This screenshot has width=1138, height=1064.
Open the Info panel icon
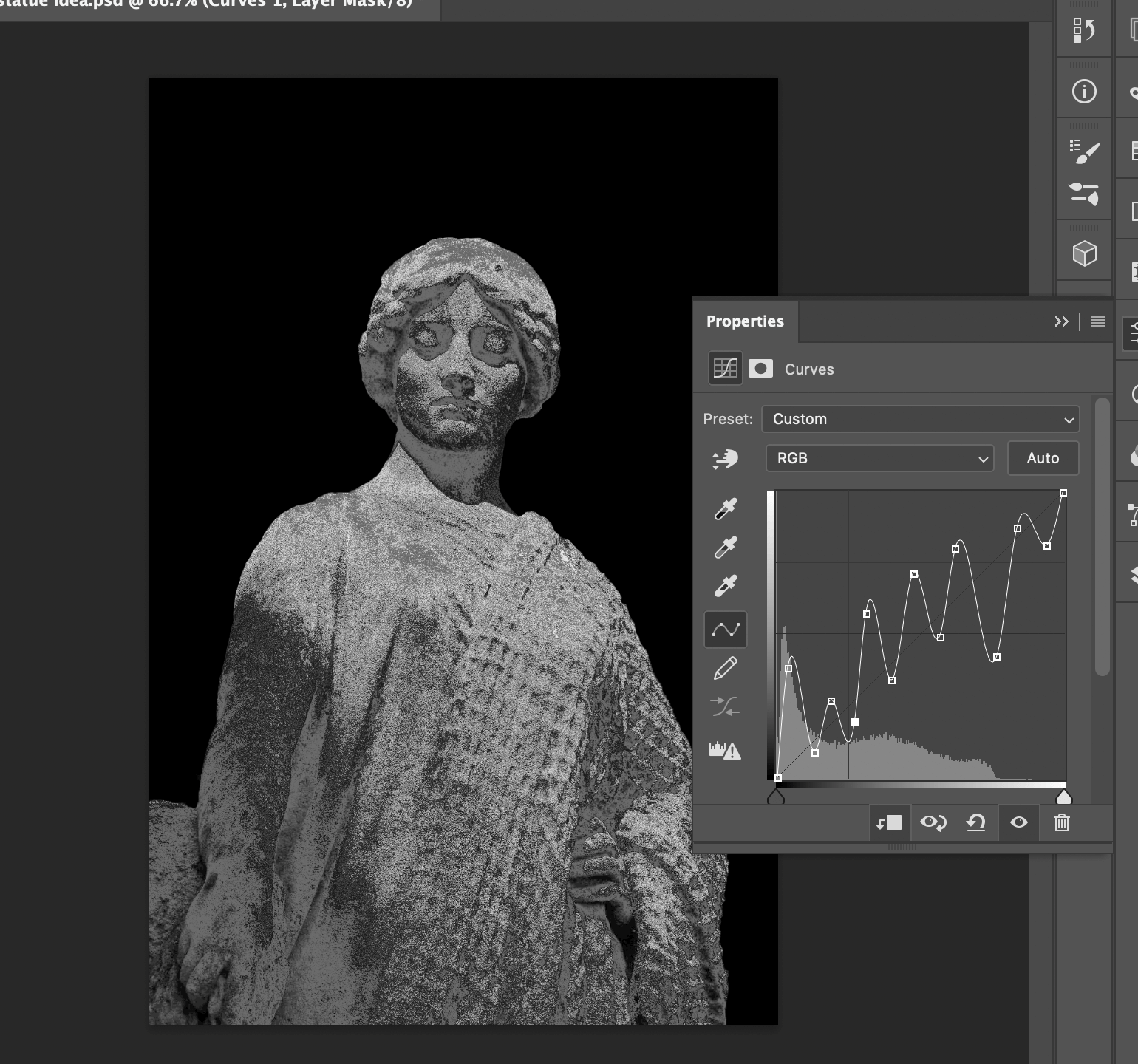pos(1084,92)
